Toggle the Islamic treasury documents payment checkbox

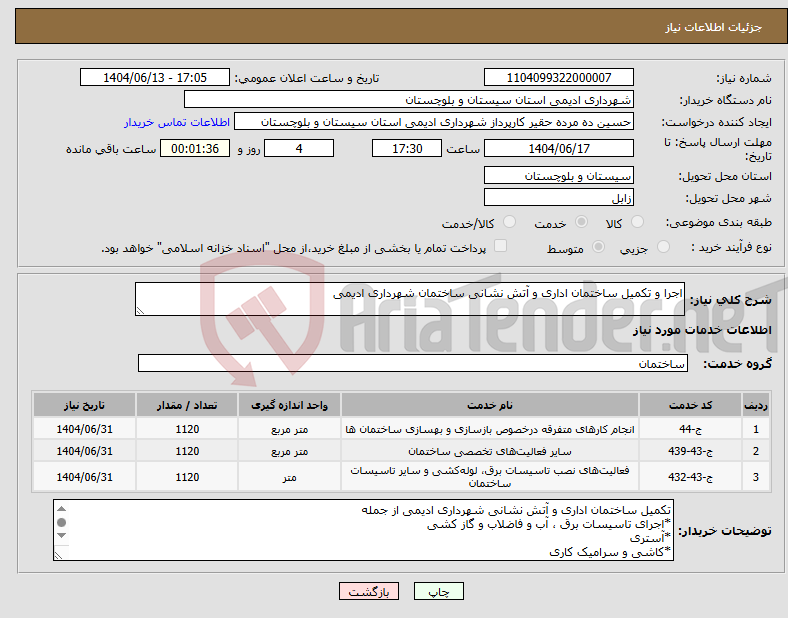[501, 246]
